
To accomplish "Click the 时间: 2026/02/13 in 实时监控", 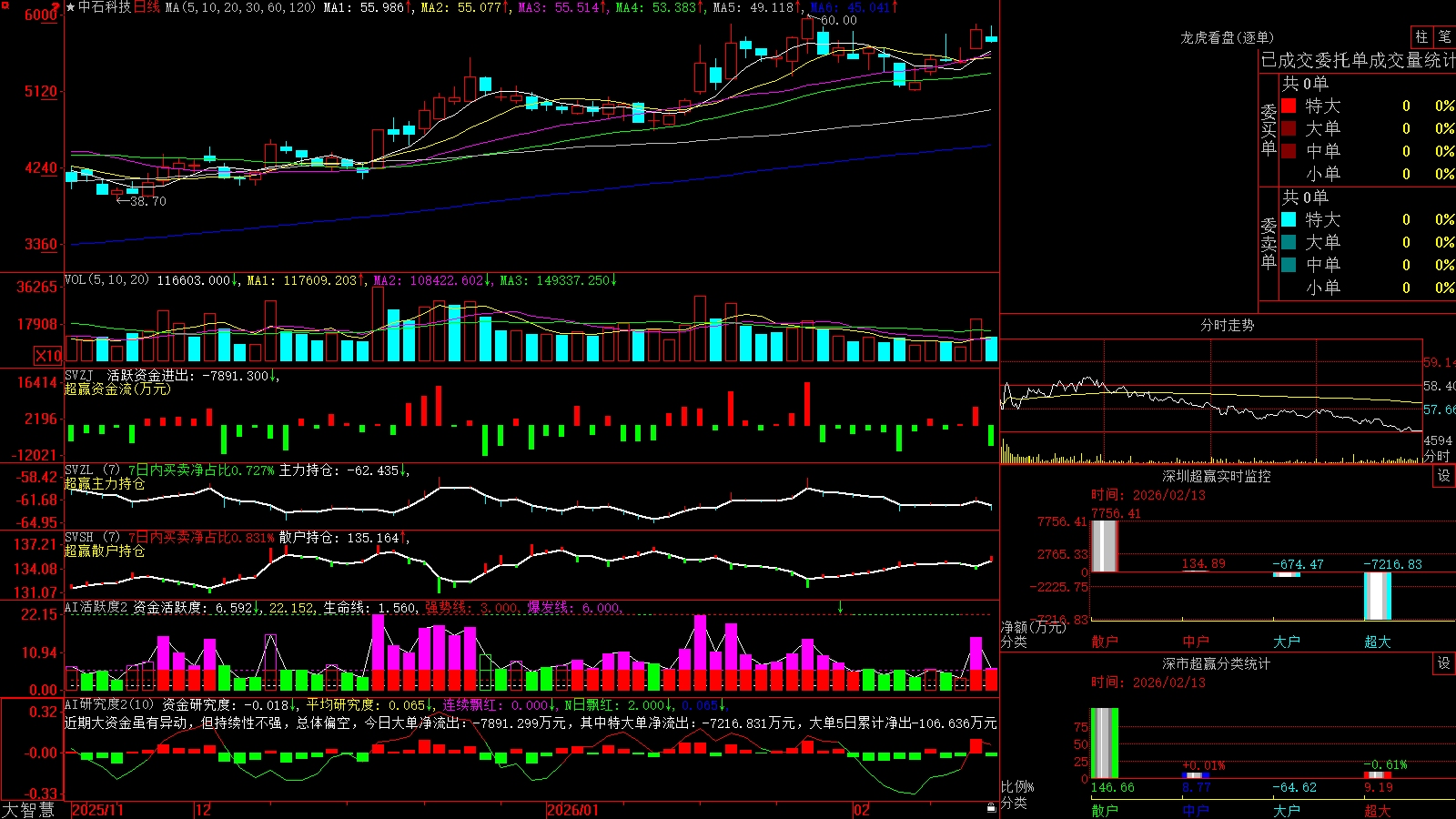I will click(1148, 495).
